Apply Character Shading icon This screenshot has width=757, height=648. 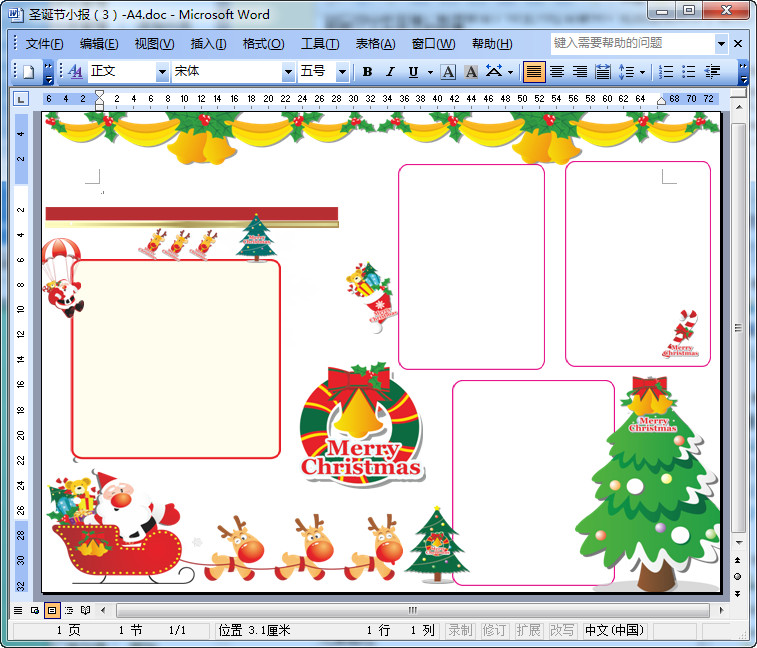coord(471,72)
